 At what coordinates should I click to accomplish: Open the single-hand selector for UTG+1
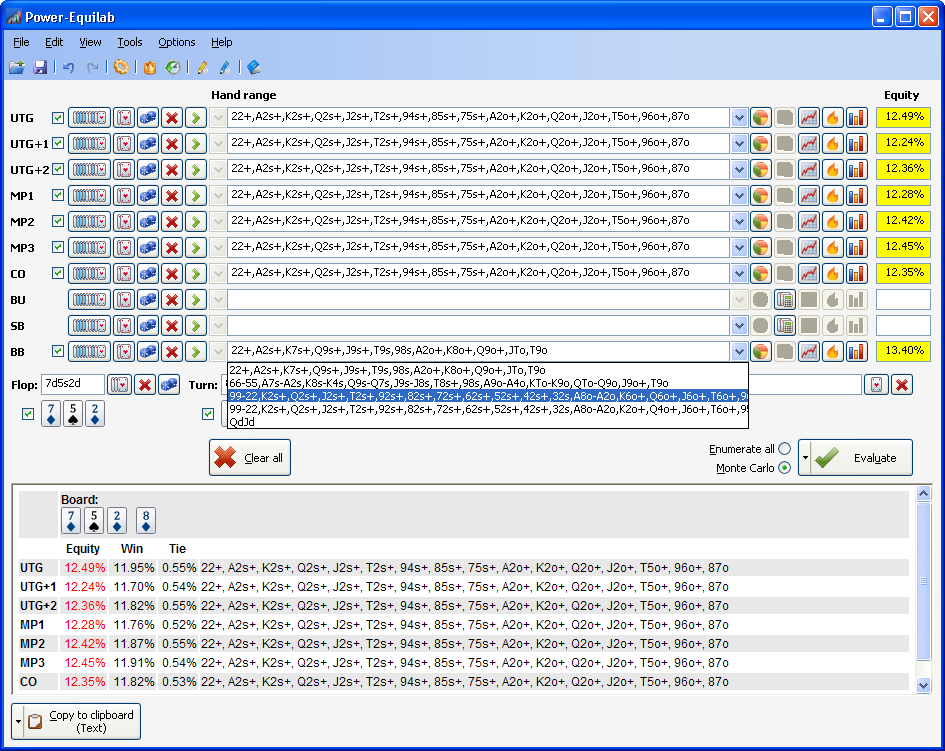(124, 143)
